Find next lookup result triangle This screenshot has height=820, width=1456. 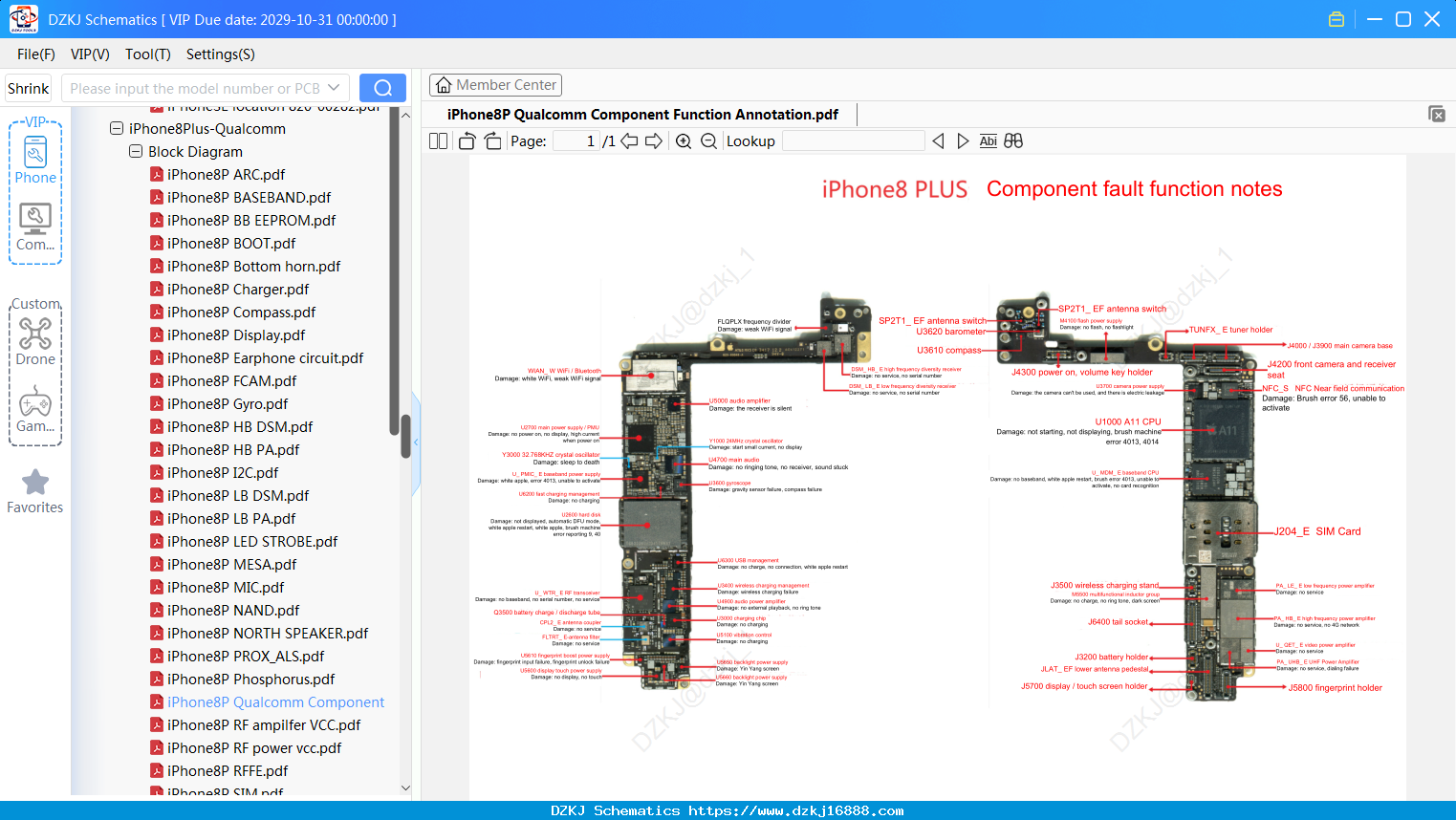pyautogui.click(x=963, y=141)
